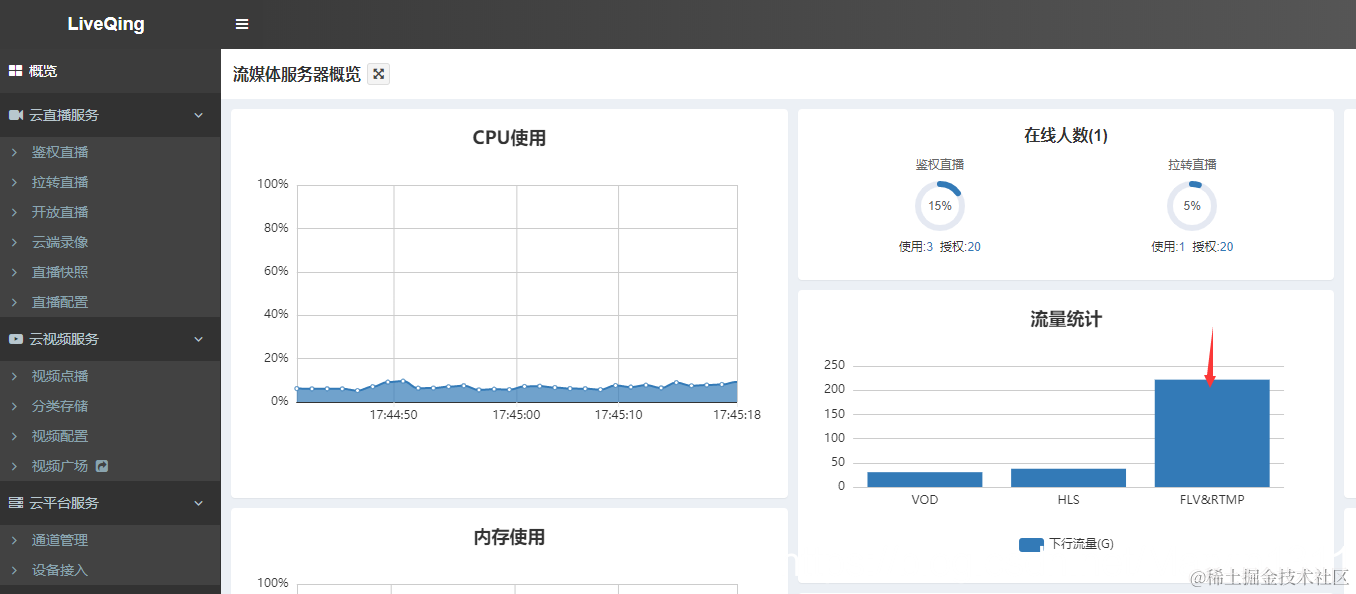The image size is (1356, 594).
Task: Click the 下行流量(G) legend label
Action: click(1081, 544)
